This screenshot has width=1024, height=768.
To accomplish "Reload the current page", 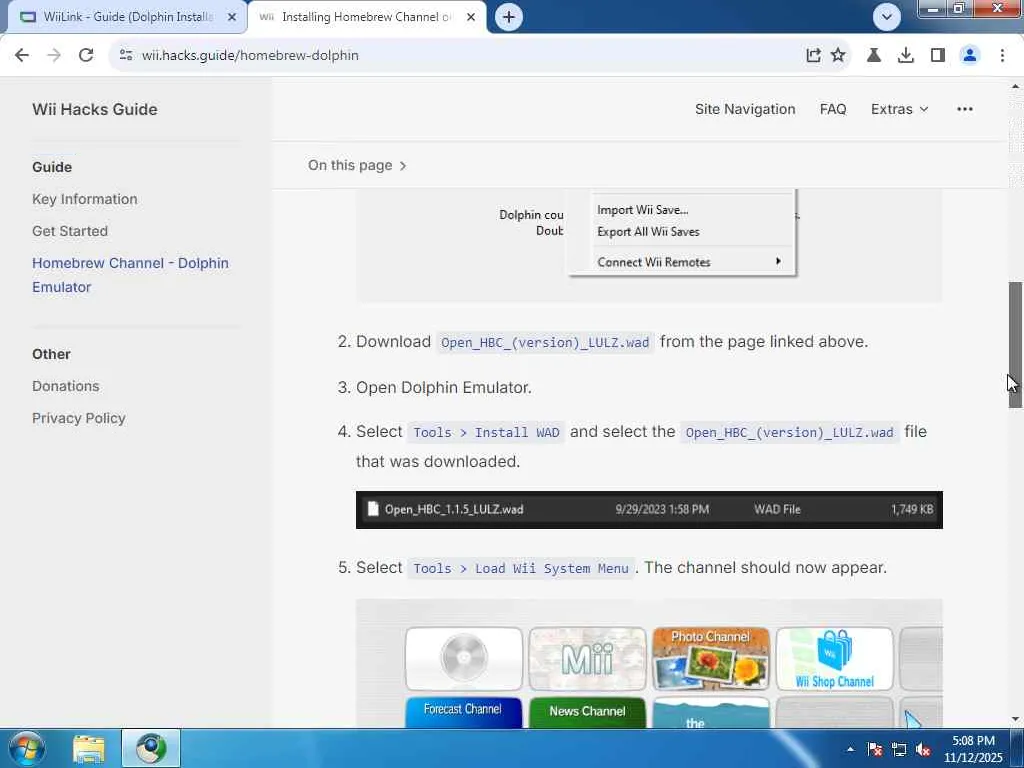I will coord(86,56).
